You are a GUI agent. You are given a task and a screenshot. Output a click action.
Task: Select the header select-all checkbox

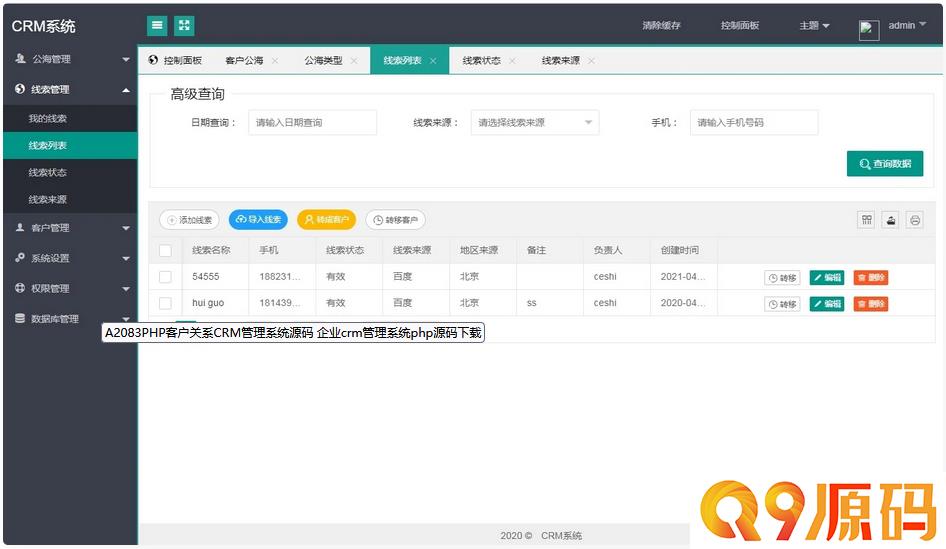[x=165, y=250]
